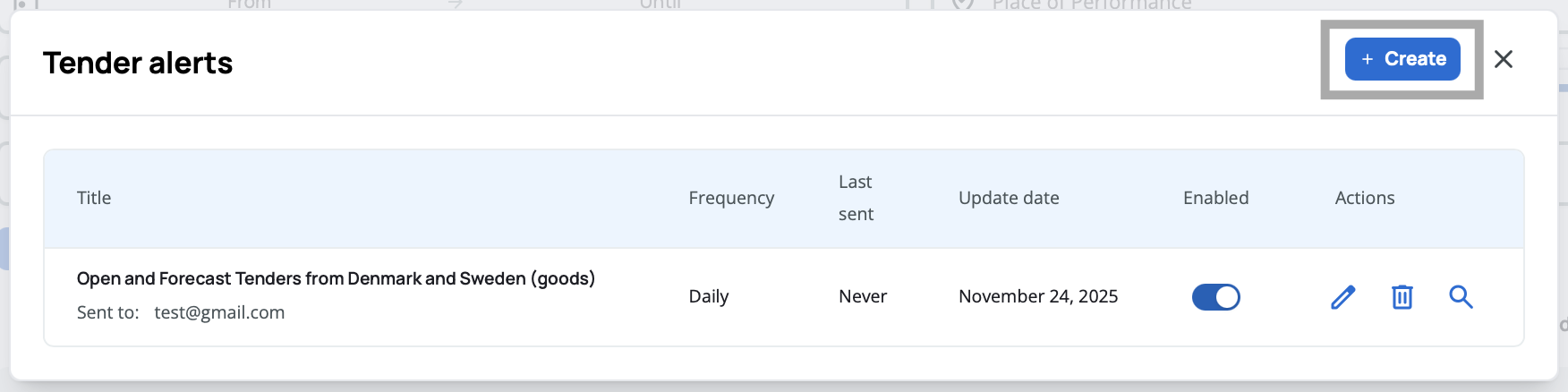Click the Place of Performance field behind dialog
Screen dimensions: 1568x392
[x=1091, y=4]
